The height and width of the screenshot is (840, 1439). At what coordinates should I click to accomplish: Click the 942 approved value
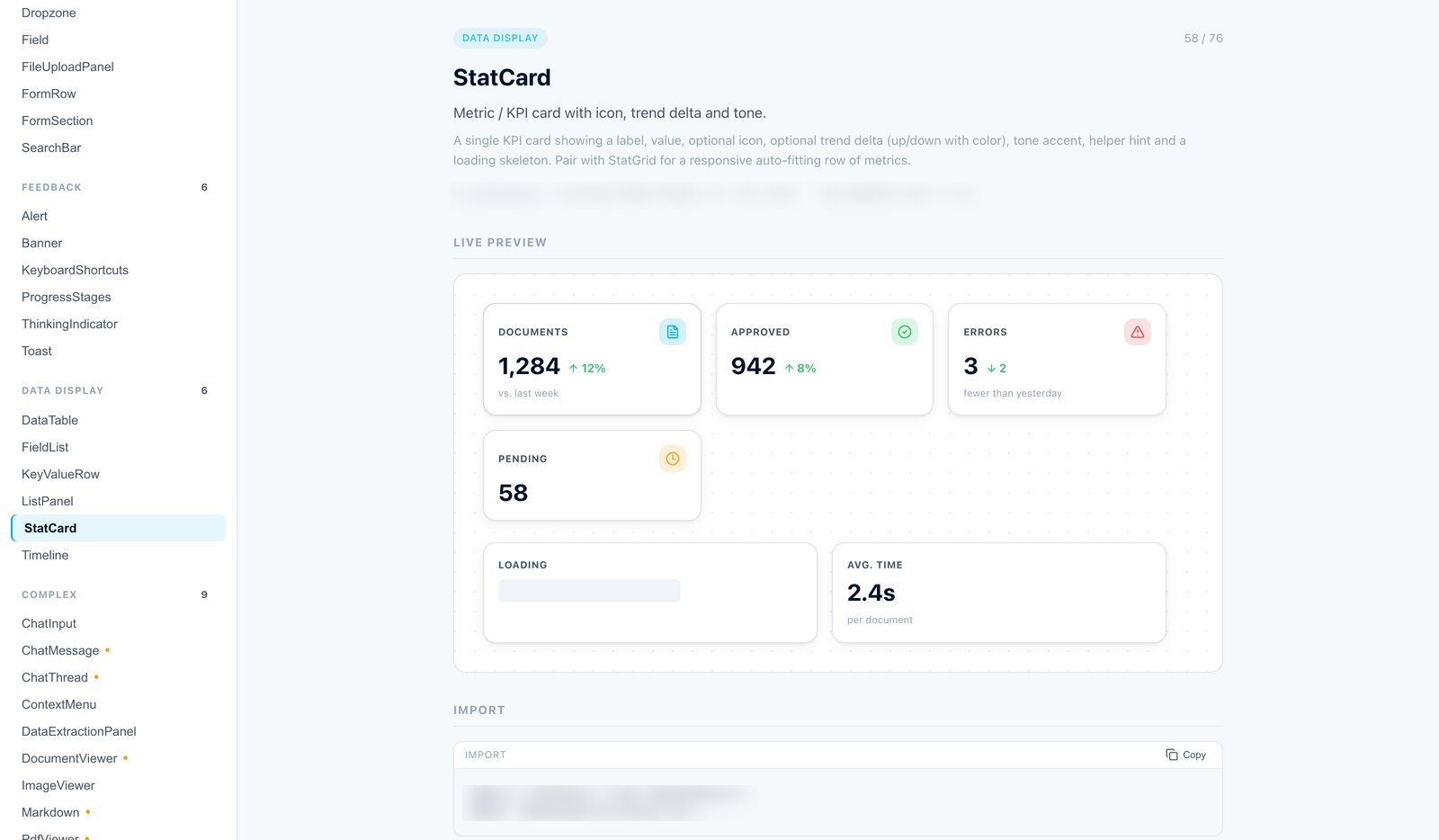[753, 366]
